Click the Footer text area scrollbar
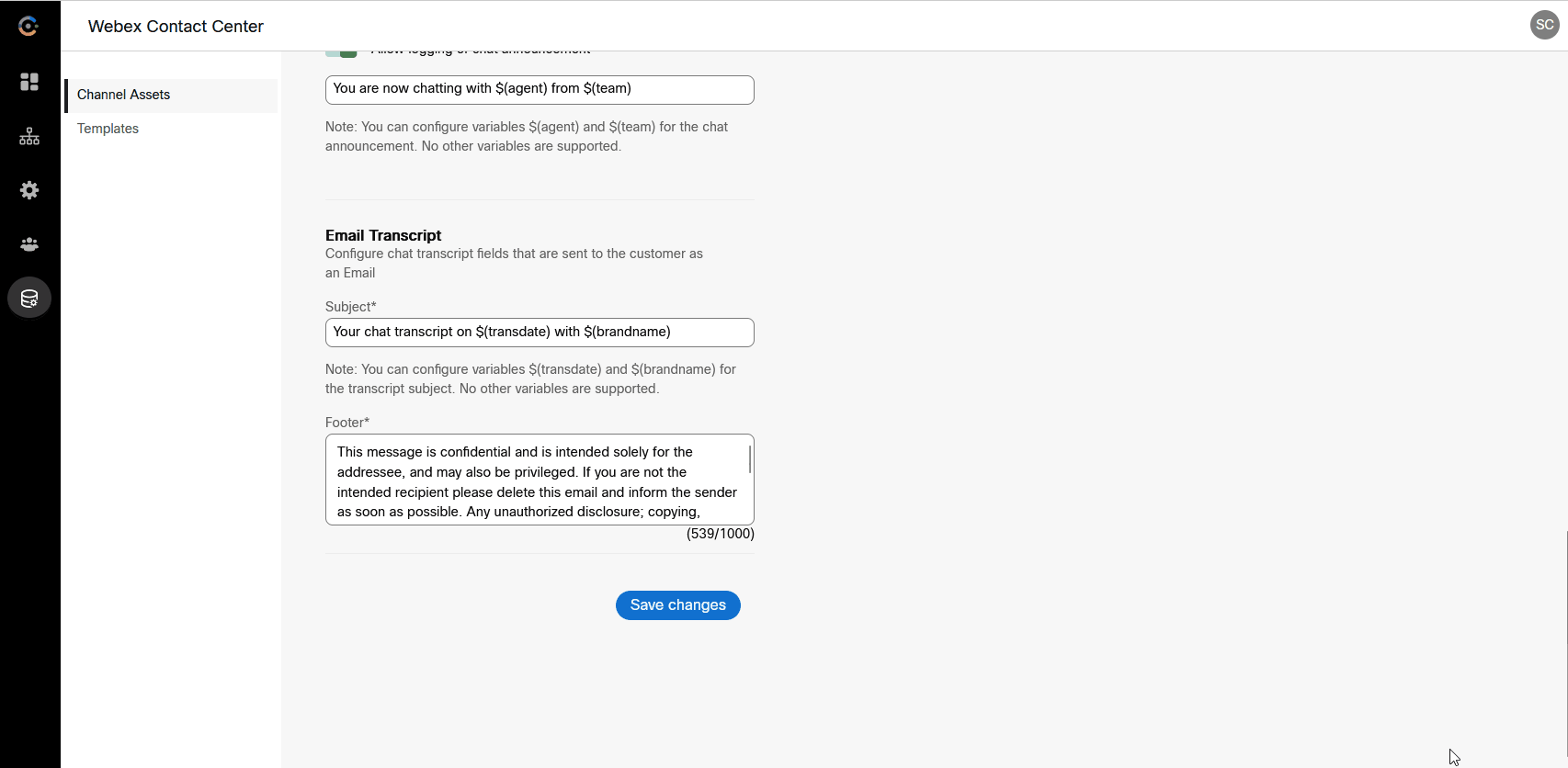 750,459
